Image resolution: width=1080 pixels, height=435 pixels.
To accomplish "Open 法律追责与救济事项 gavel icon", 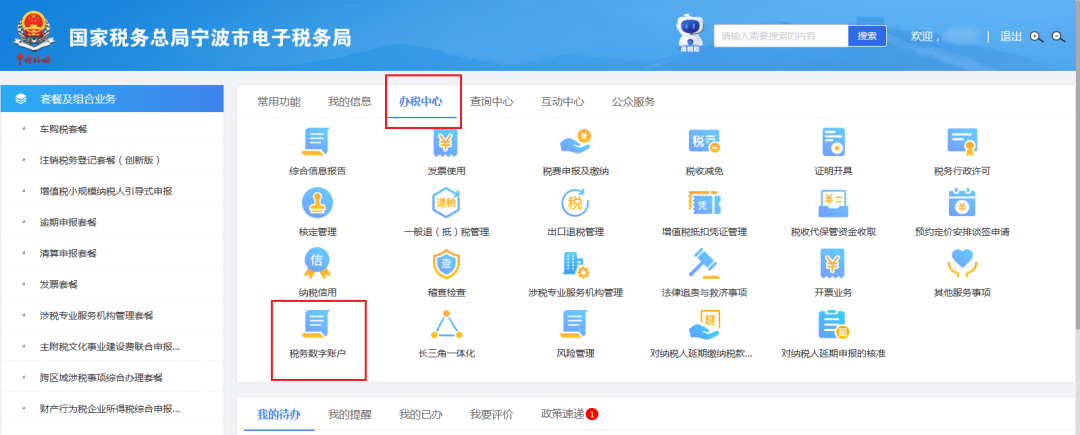I will click(704, 264).
